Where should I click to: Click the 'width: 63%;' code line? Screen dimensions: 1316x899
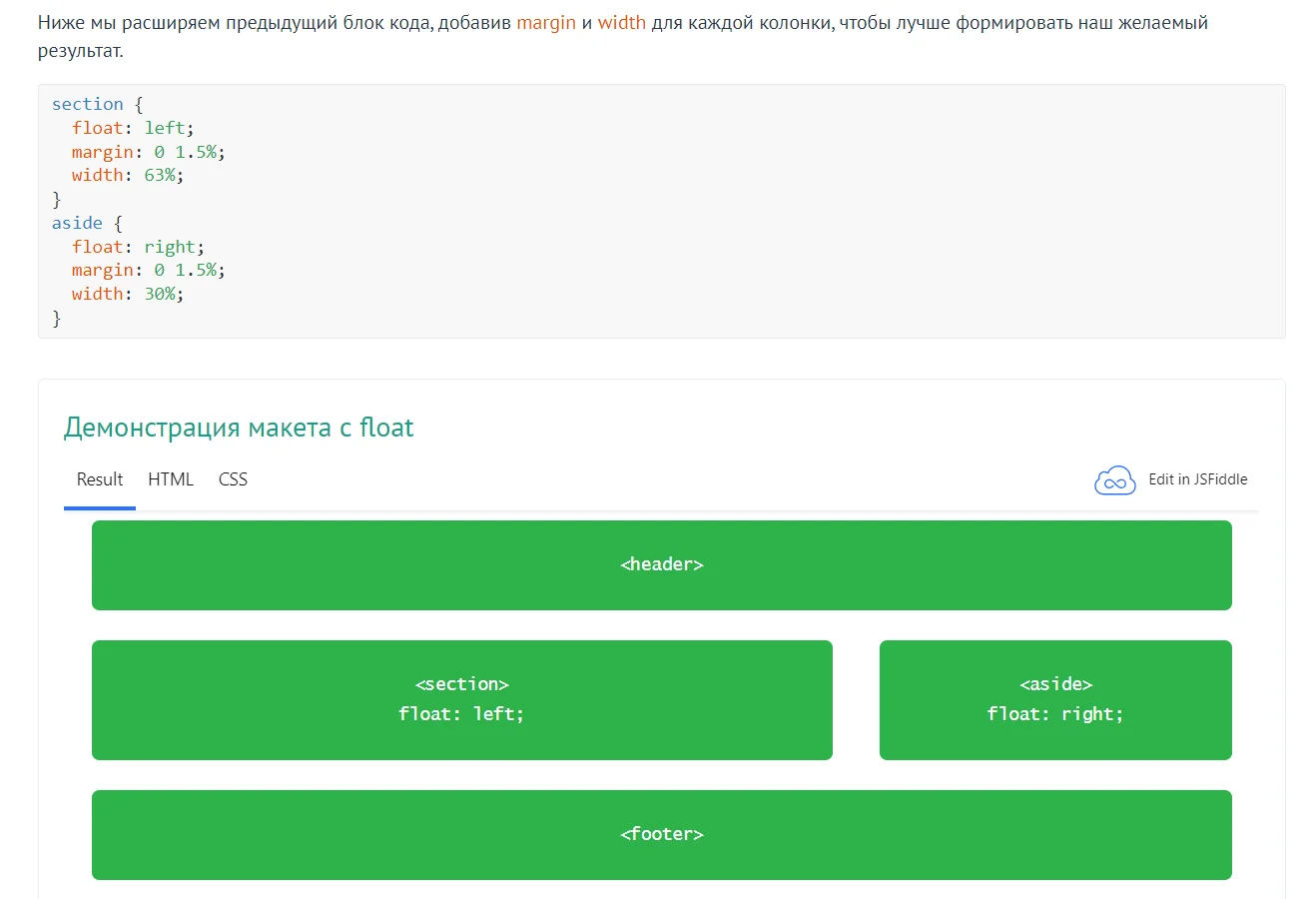tap(128, 175)
